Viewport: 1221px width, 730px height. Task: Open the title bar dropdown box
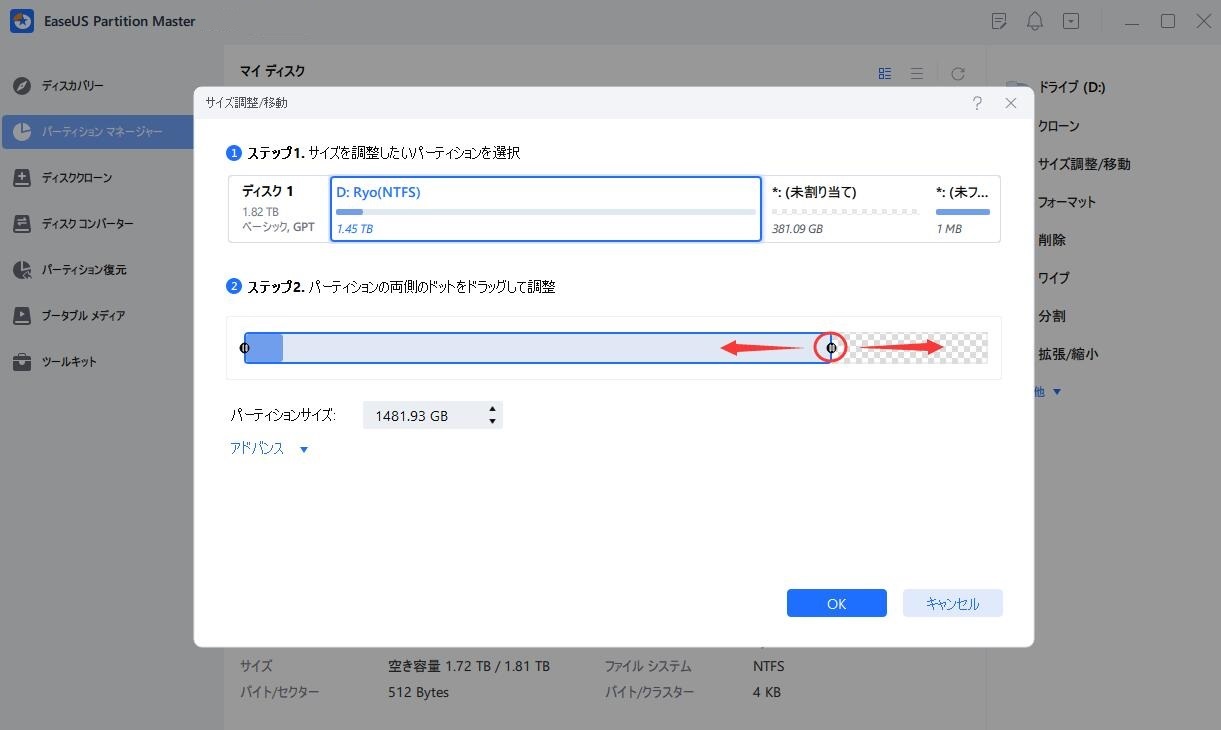point(1071,20)
